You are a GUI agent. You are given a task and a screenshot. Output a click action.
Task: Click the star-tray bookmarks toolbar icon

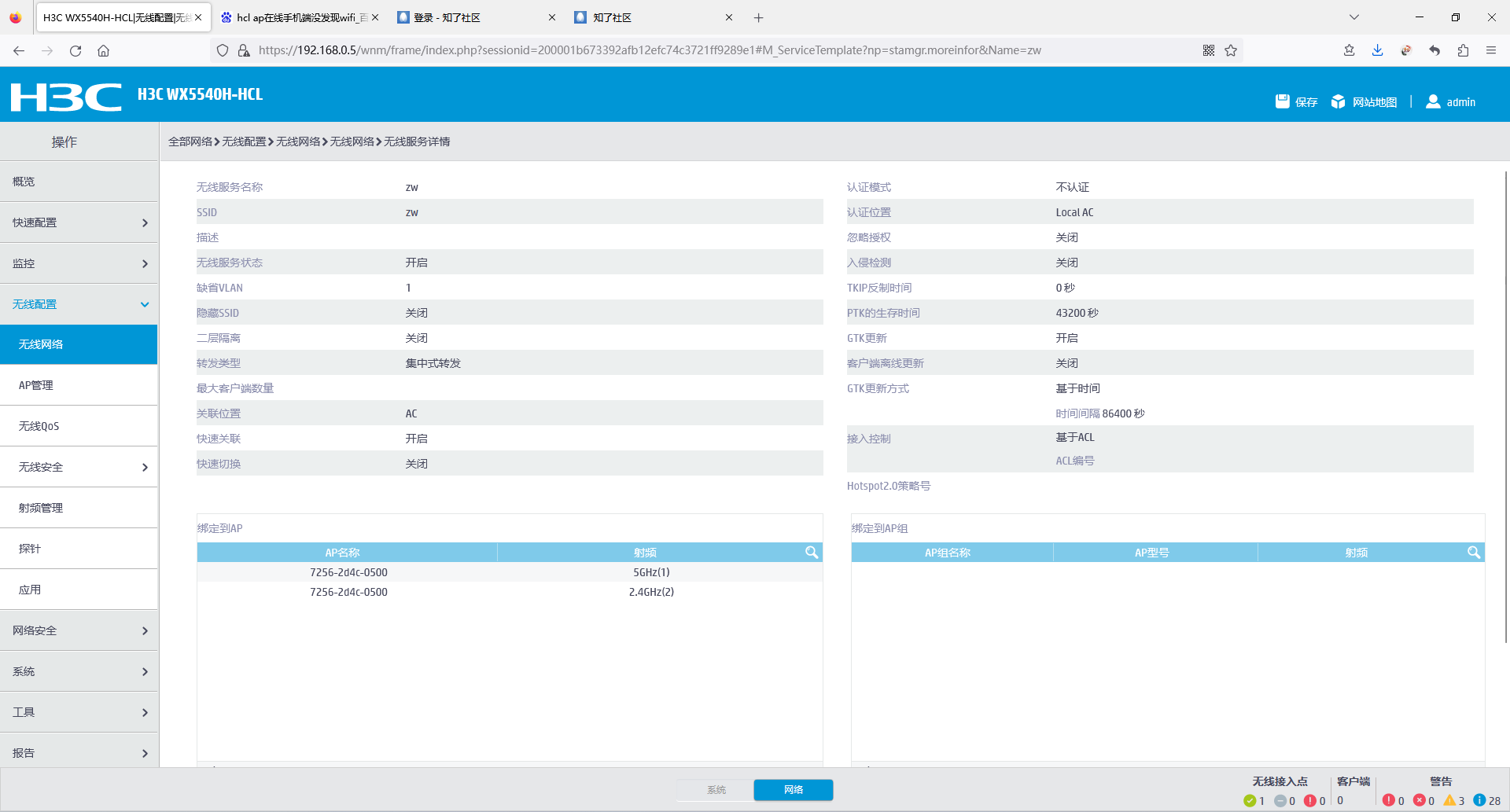click(x=1350, y=50)
